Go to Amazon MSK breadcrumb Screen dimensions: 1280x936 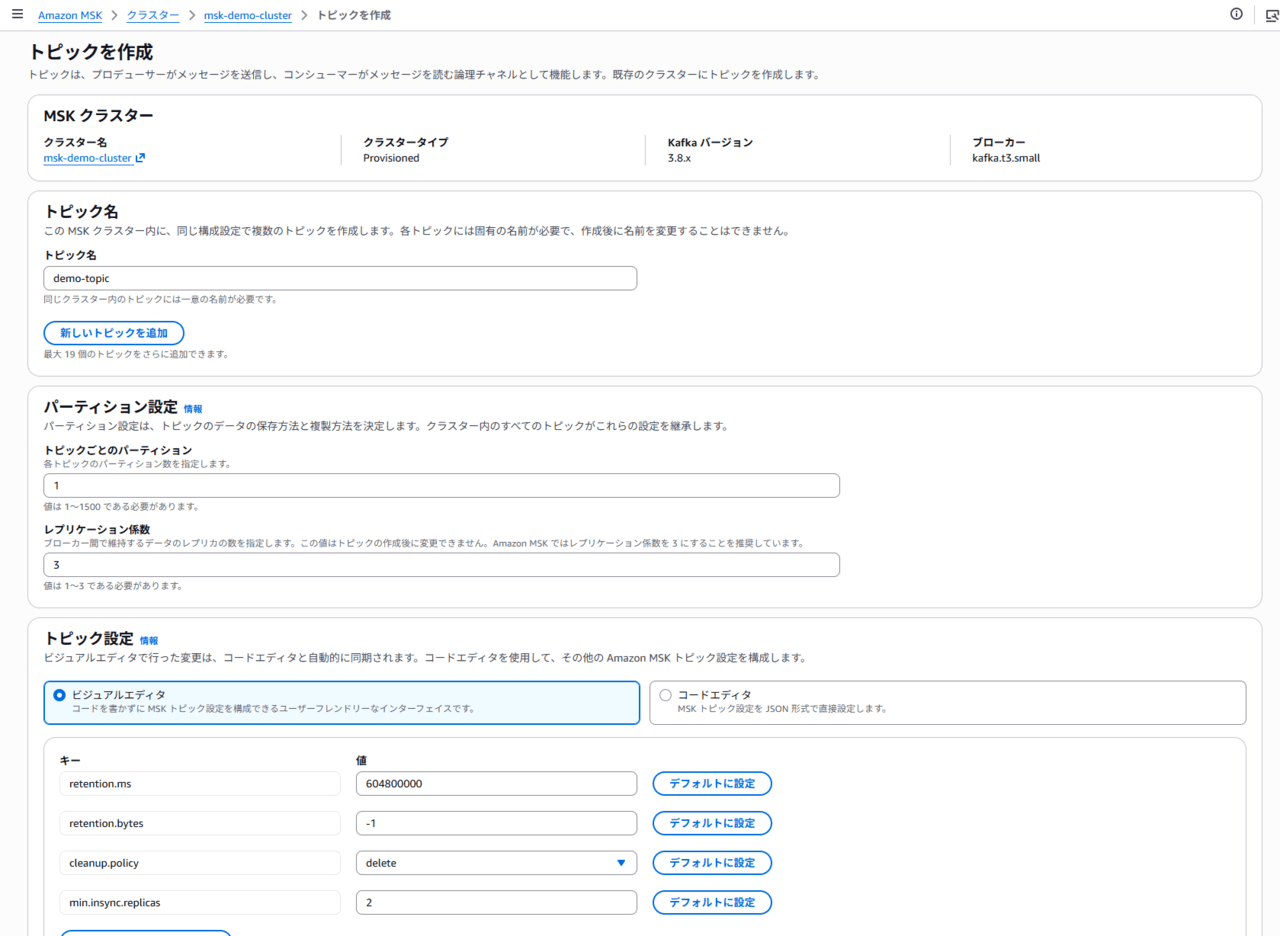coord(70,16)
